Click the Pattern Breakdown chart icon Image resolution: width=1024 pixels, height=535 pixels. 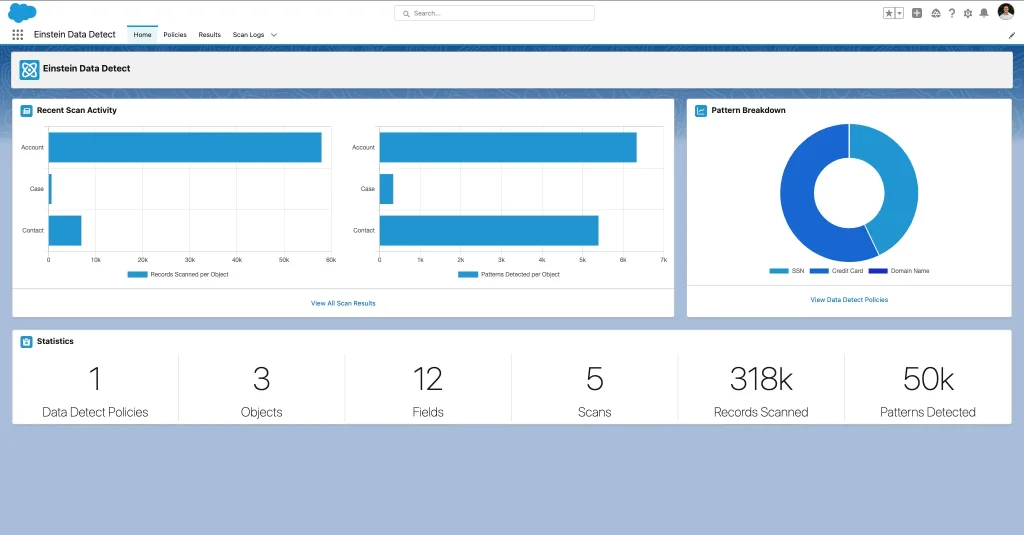click(701, 111)
